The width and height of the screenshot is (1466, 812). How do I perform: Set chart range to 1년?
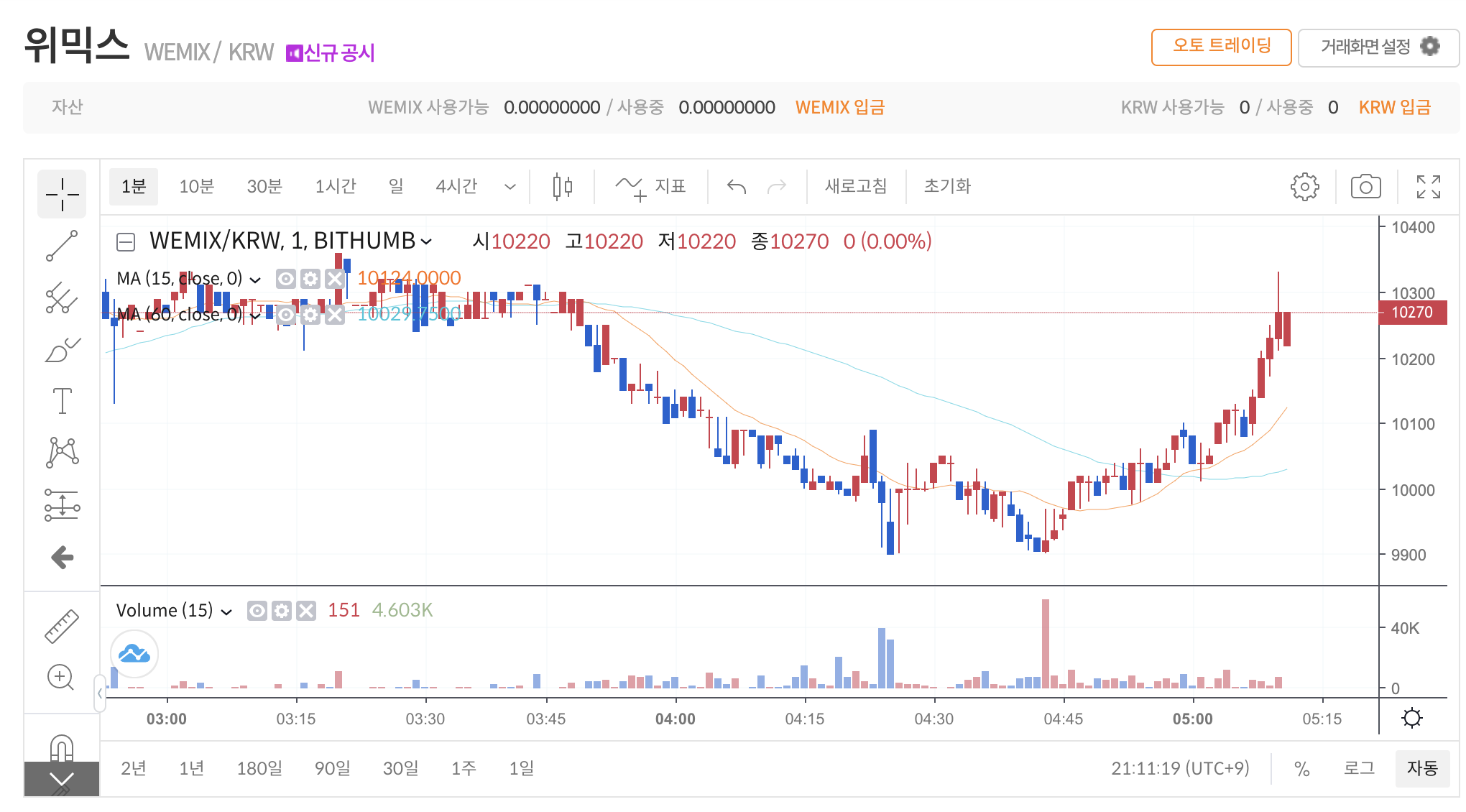[x=191, y=769]
